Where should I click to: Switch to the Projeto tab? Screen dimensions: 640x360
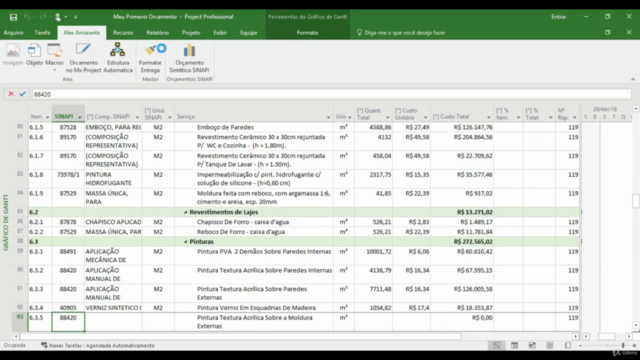pos(191,33)
